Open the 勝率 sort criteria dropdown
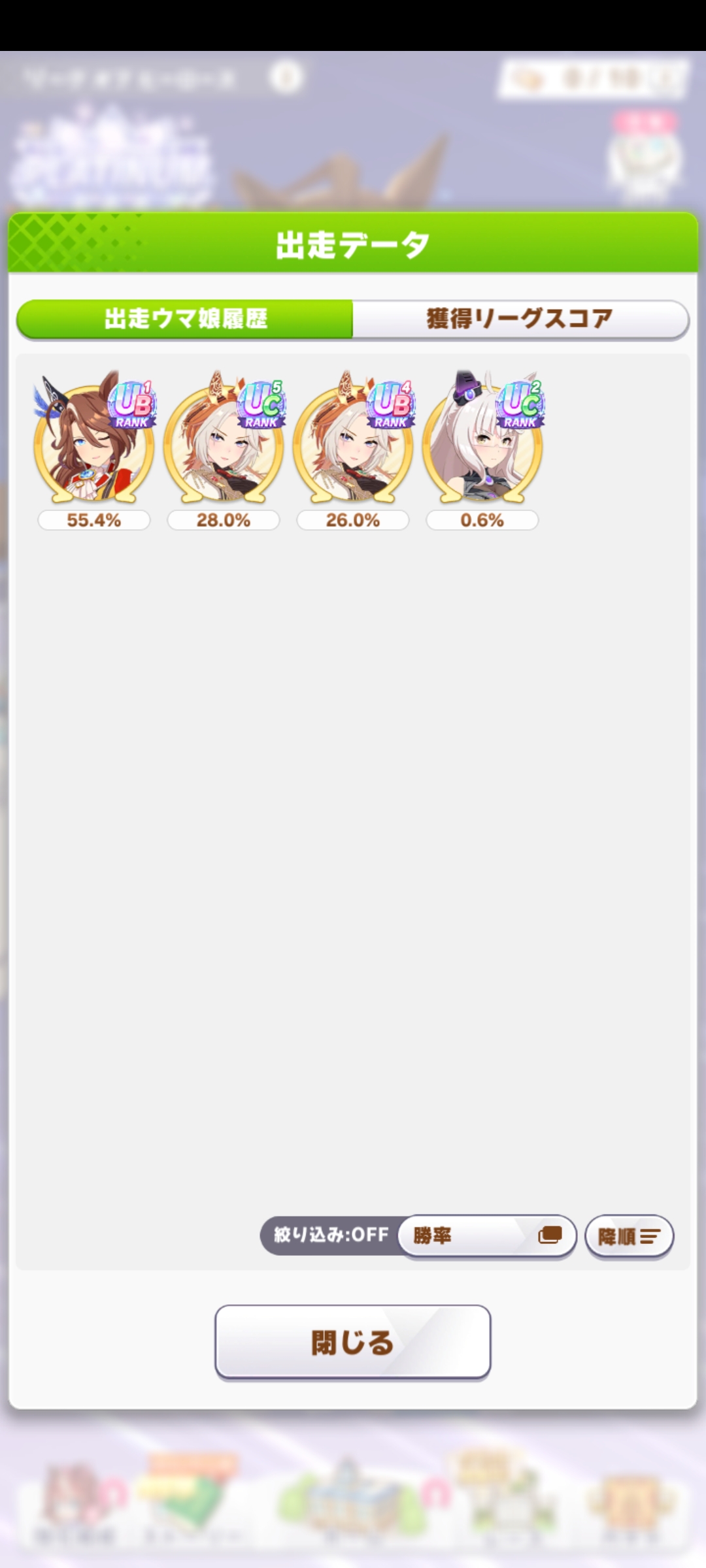The width and height of the screenshot is (706, 1568). 487,1235
